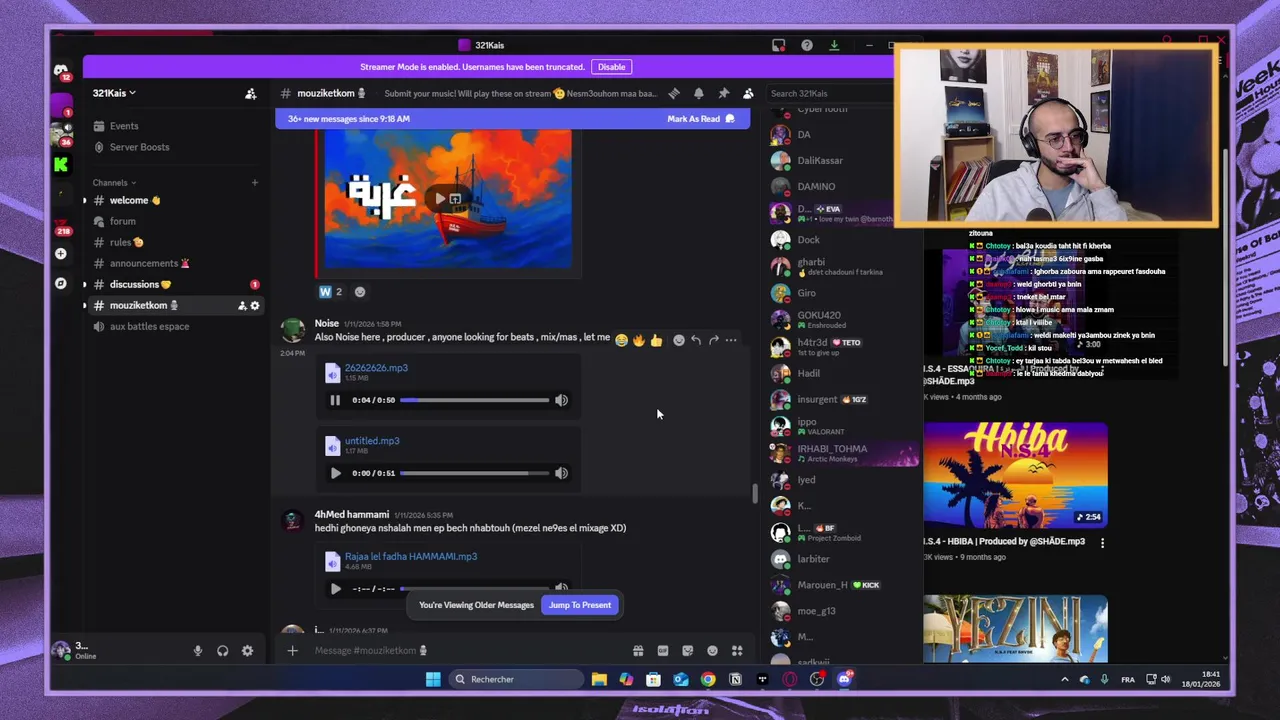Open Windows Start menu
The width and height of the screenshot is (1280, 720).
point(433,679)
